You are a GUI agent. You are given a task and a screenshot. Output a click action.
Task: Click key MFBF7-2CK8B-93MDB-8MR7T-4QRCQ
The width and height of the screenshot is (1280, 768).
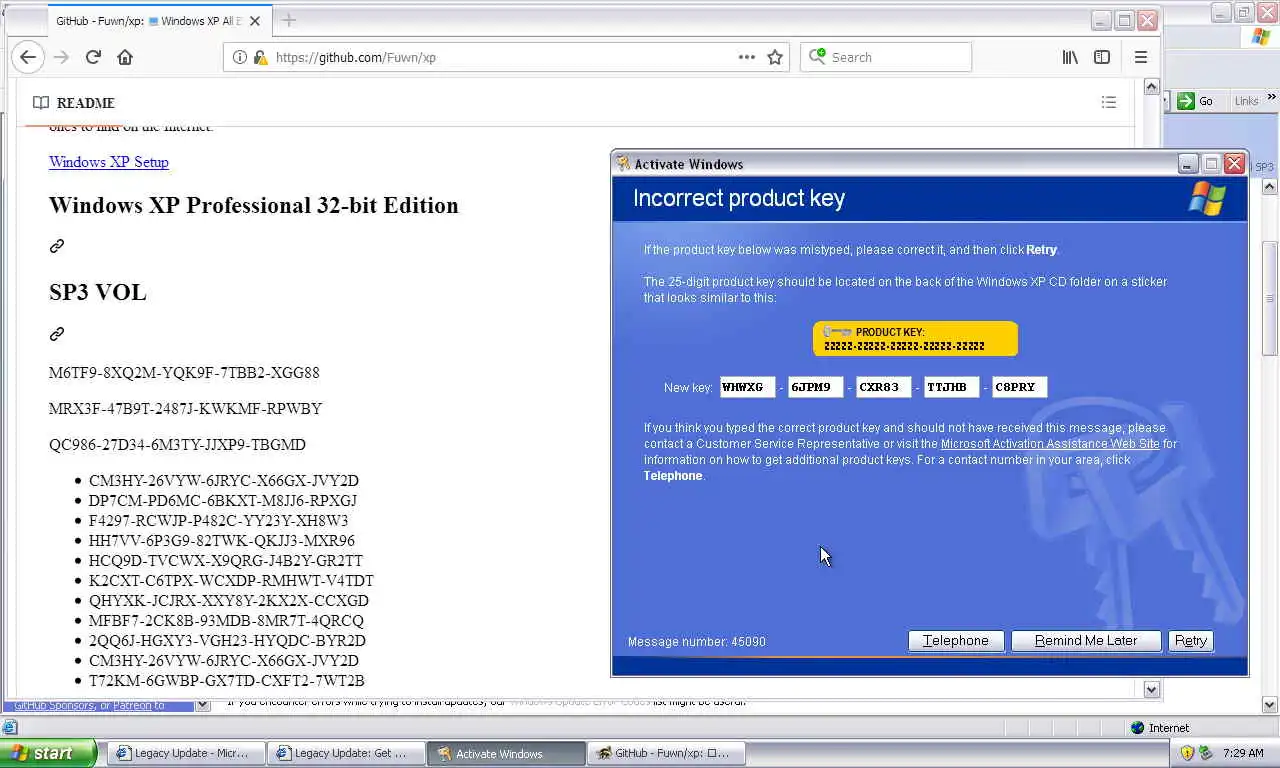point(227,621)
